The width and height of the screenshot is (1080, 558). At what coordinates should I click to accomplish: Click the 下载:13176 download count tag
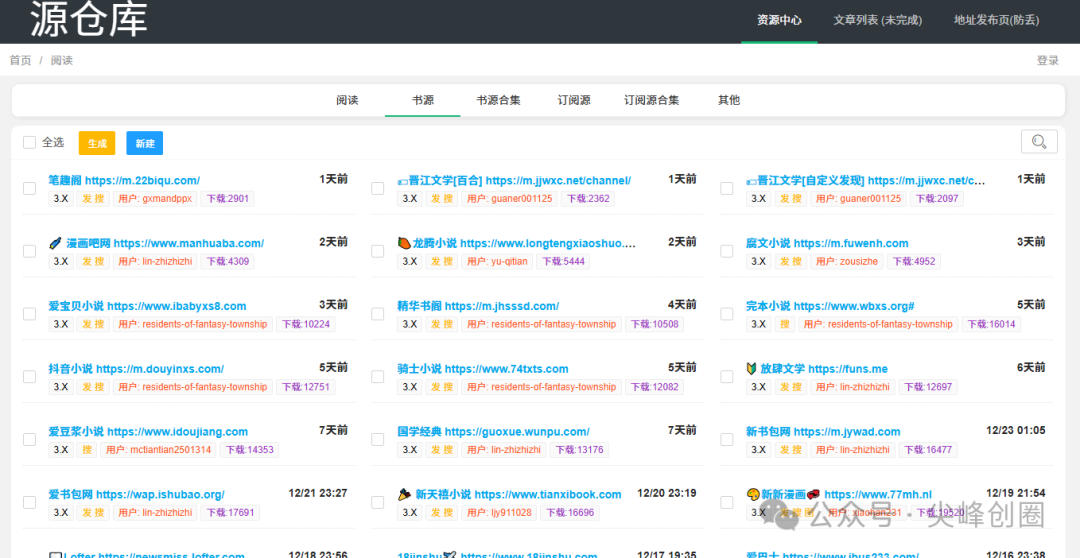(x=579, y=451)
